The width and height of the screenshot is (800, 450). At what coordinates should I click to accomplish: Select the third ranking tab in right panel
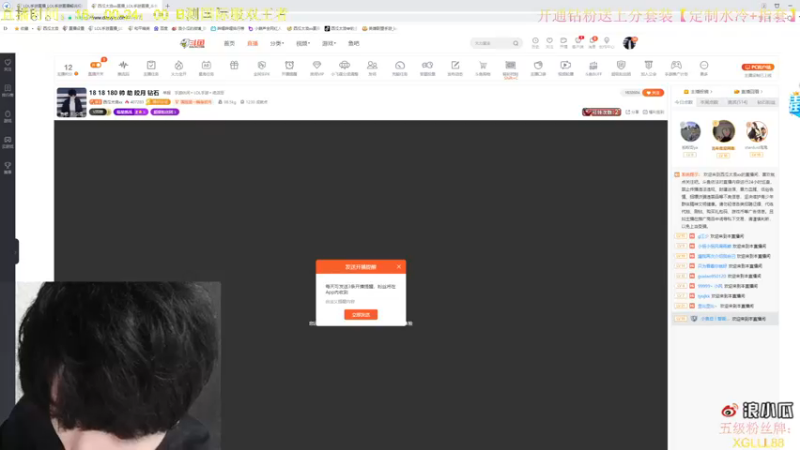(737, 102)
